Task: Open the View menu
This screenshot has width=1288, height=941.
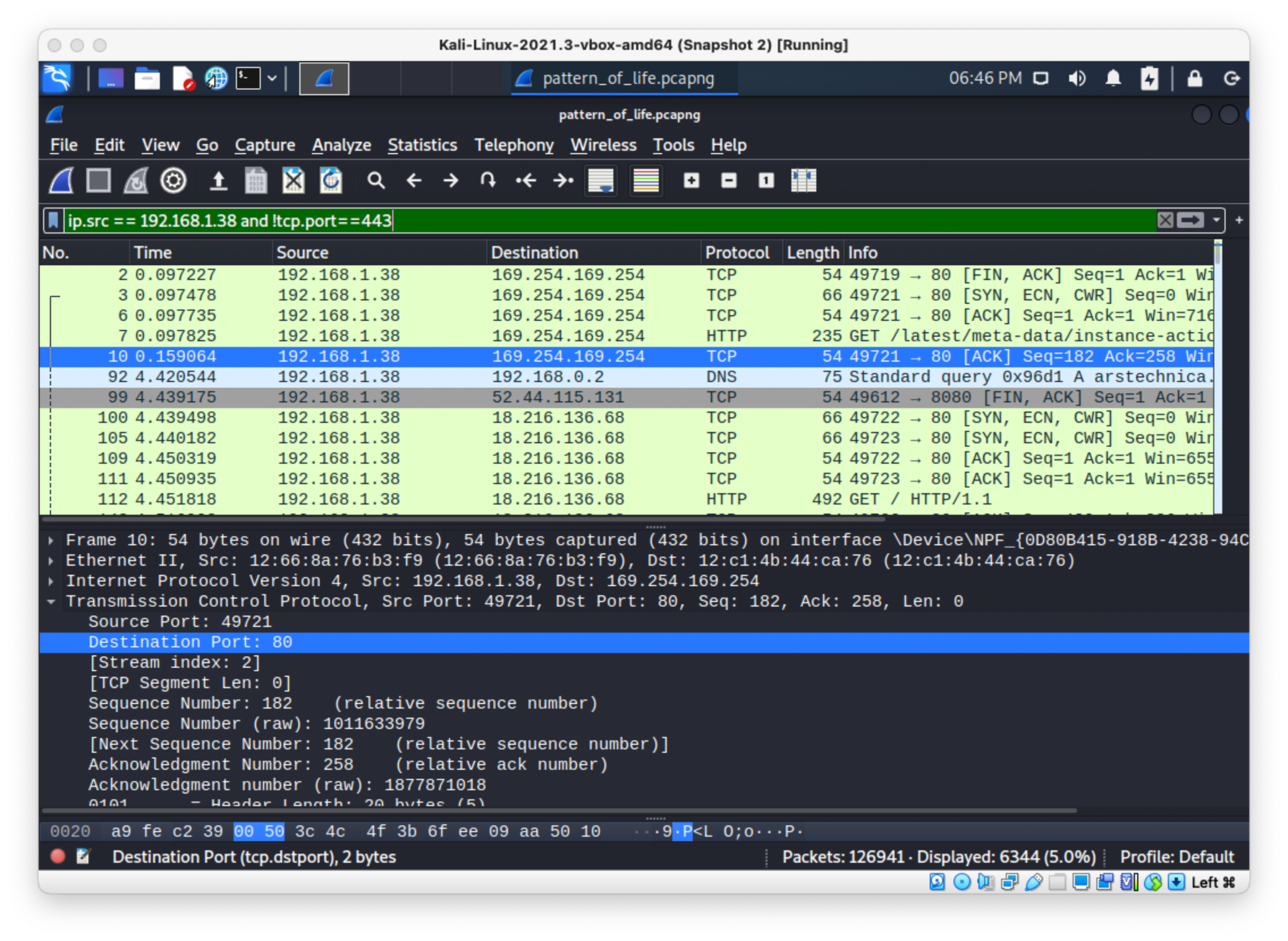Action: [x=160, y=145]
